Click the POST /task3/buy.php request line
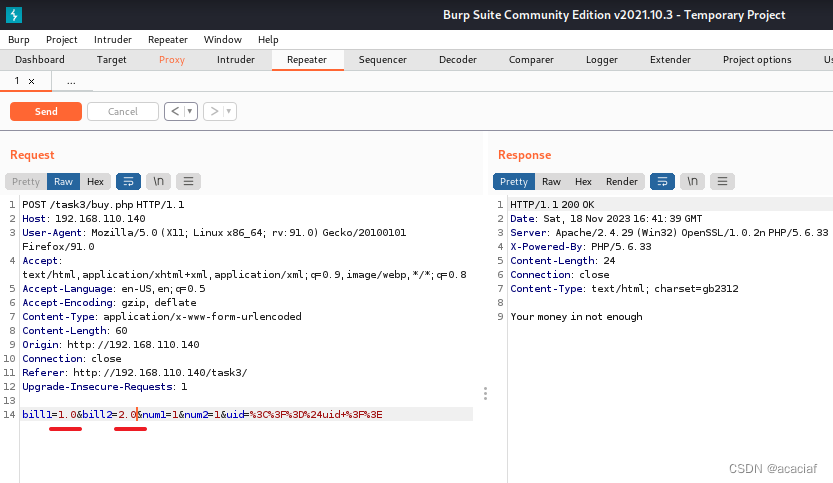 click(103, 205)
